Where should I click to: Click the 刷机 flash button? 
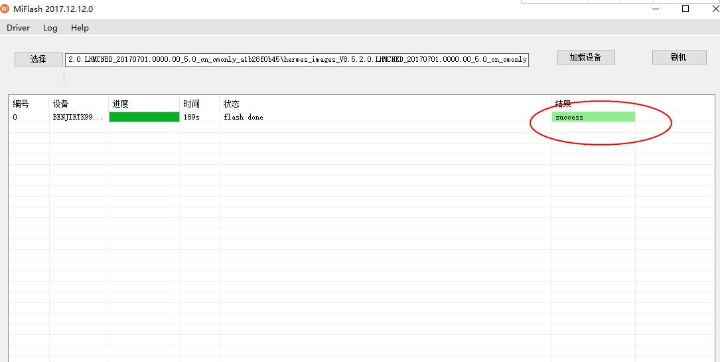(x=679, y=57)
